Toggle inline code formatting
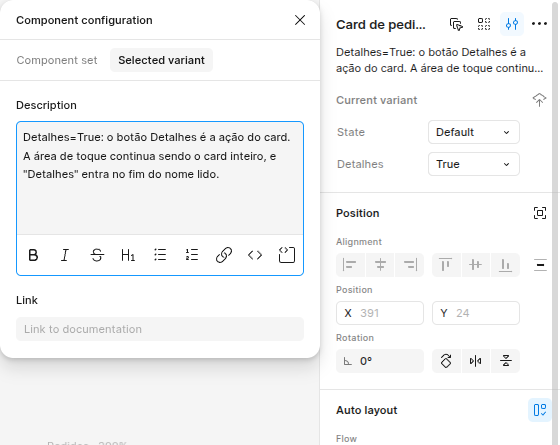560x445 pixels. [x=255, y=255]
